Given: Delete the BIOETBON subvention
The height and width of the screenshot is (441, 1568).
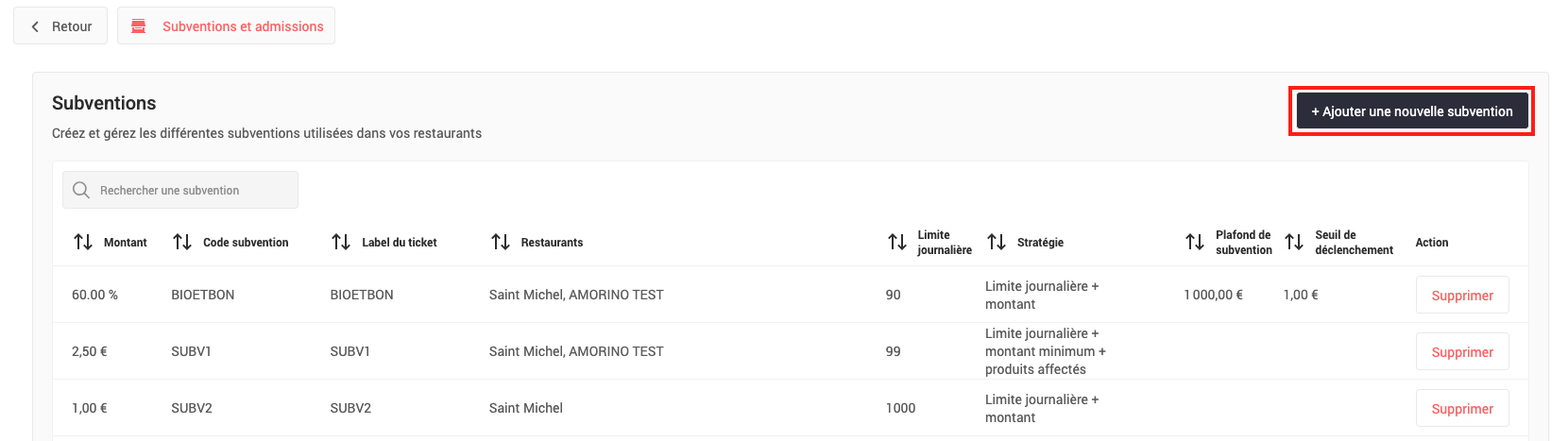Looking at the screenshot, I should 1461,296.
